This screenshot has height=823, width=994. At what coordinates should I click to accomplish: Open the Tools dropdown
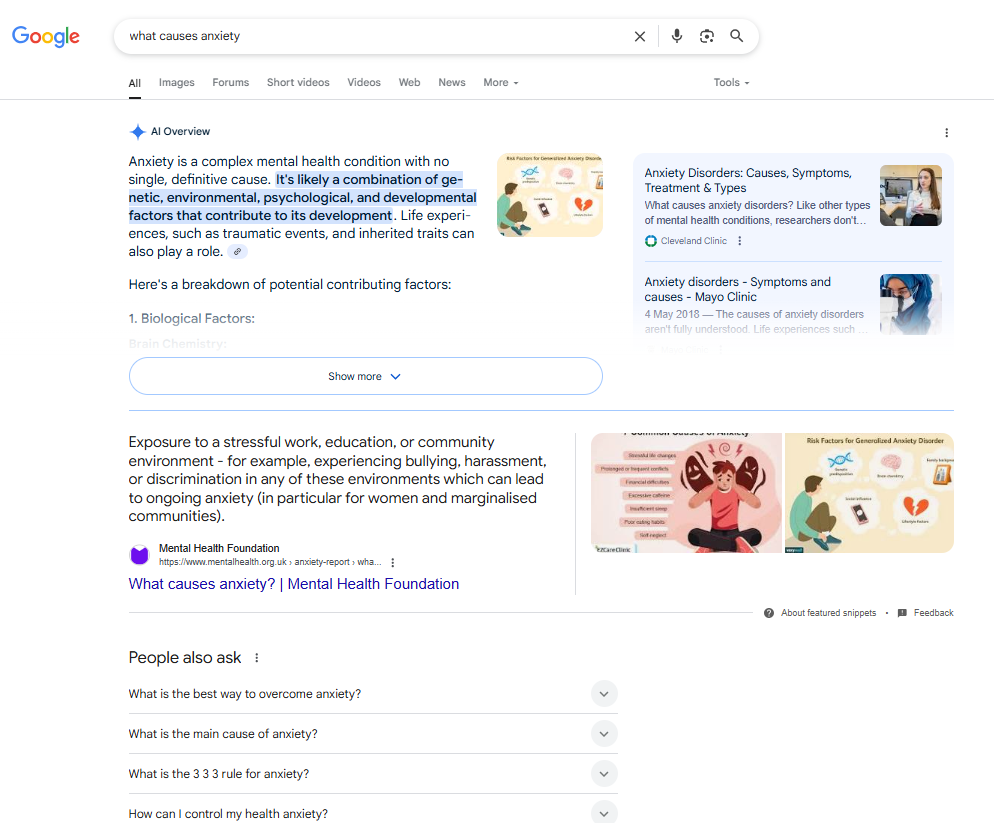click(731, 82)
